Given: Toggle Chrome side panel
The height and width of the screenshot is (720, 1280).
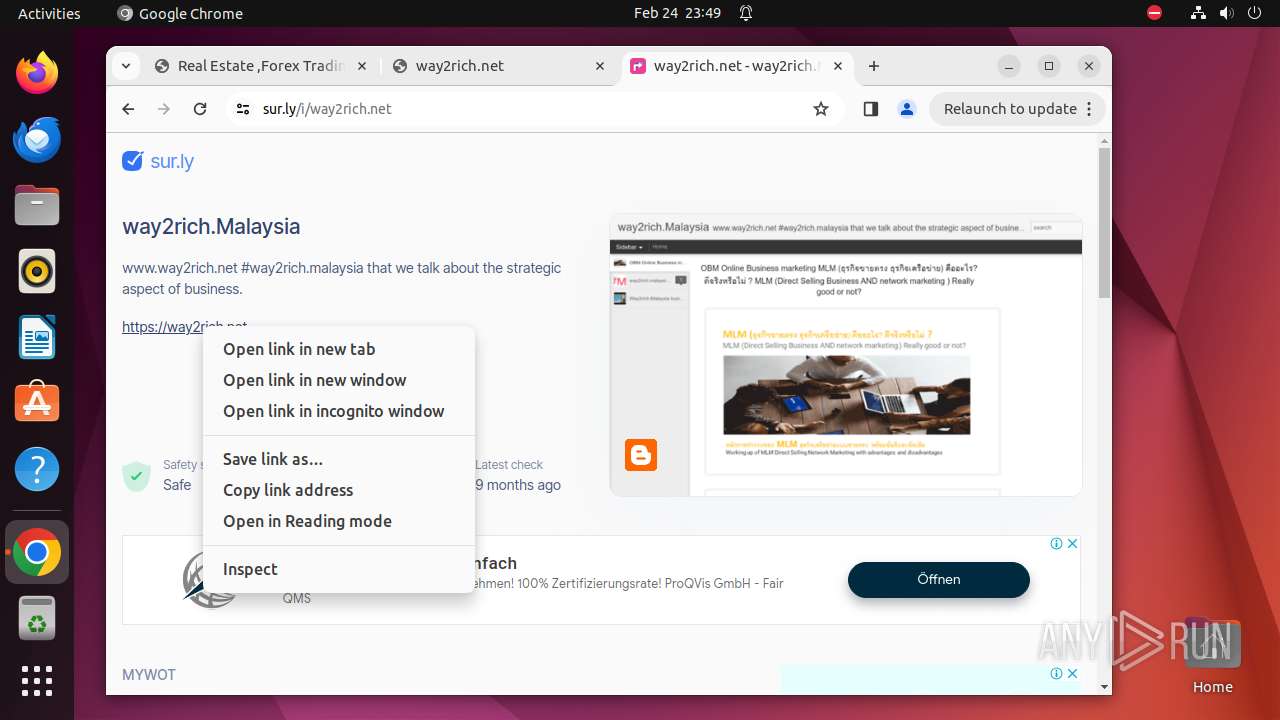Looking at the screenshot, I should 870,109.
